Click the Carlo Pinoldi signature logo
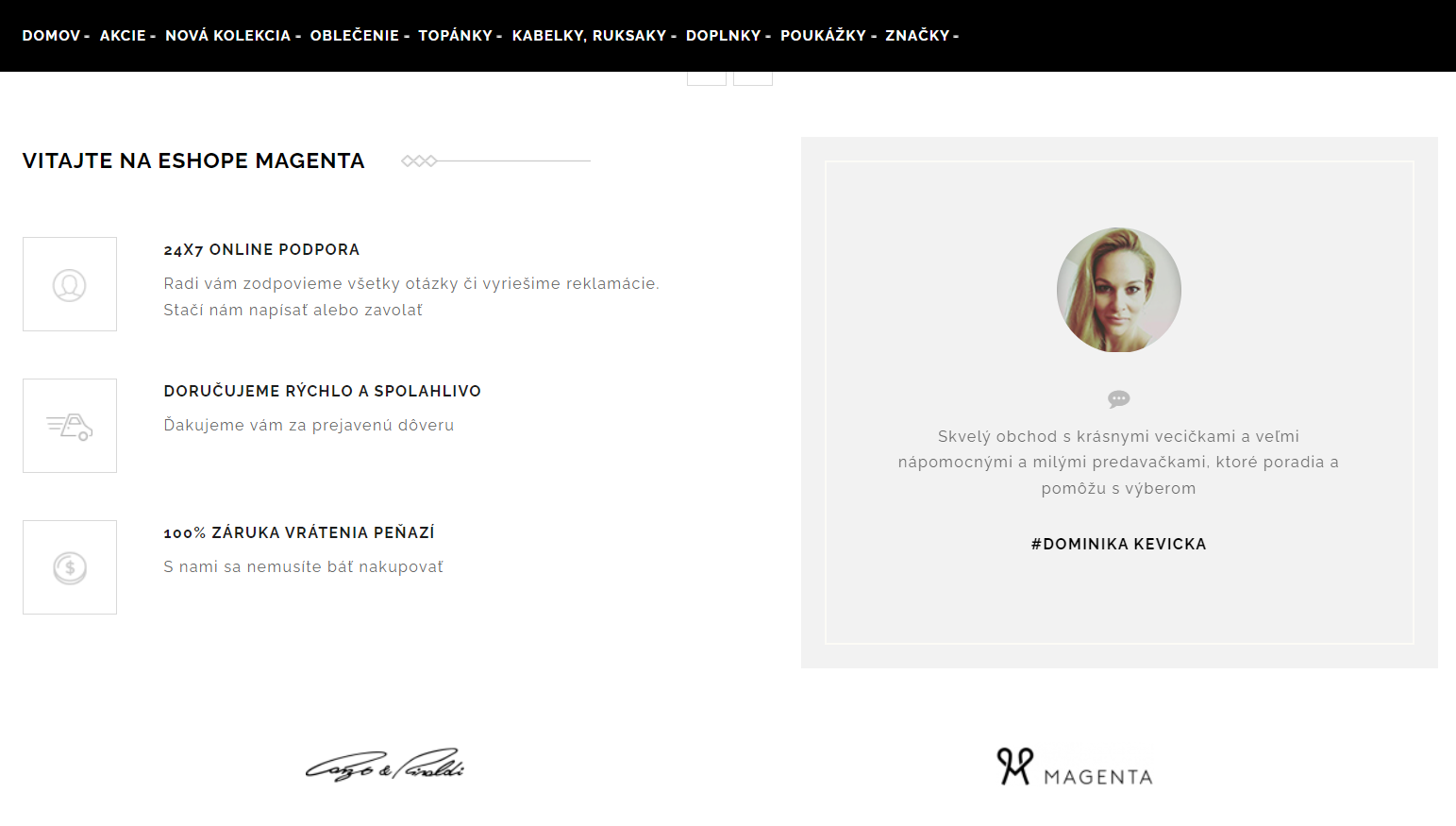Screen dimensions: 1456x826 385,766
